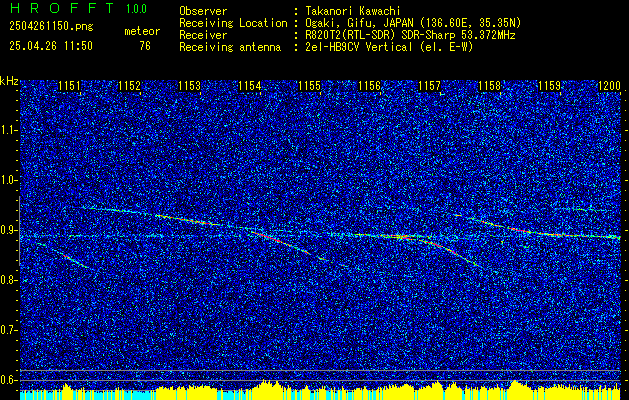The image size is (629, 400).
Task: Click the HROFFT program title
Action: pos(62,8)
